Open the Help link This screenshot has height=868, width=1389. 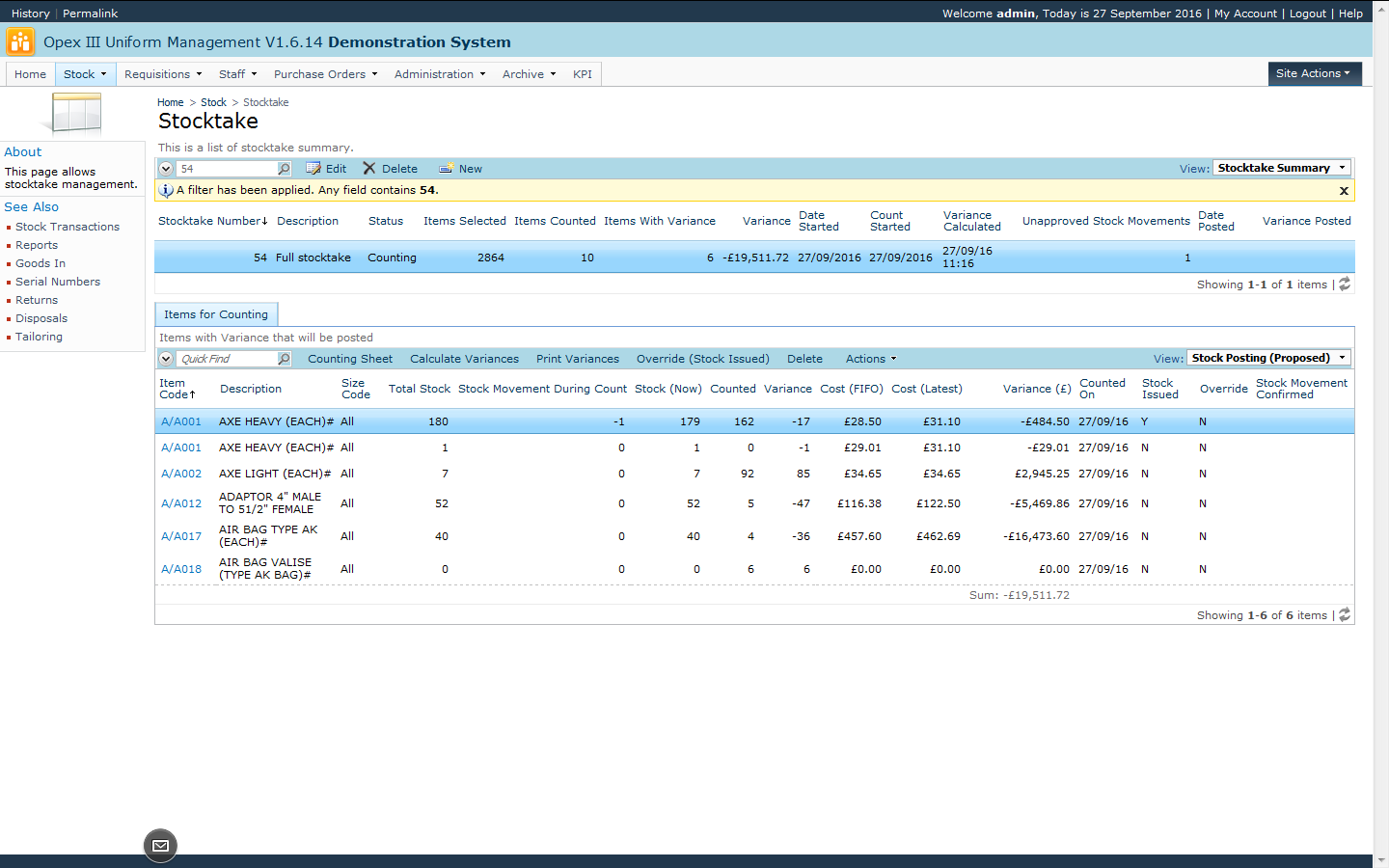[1350, 14]
